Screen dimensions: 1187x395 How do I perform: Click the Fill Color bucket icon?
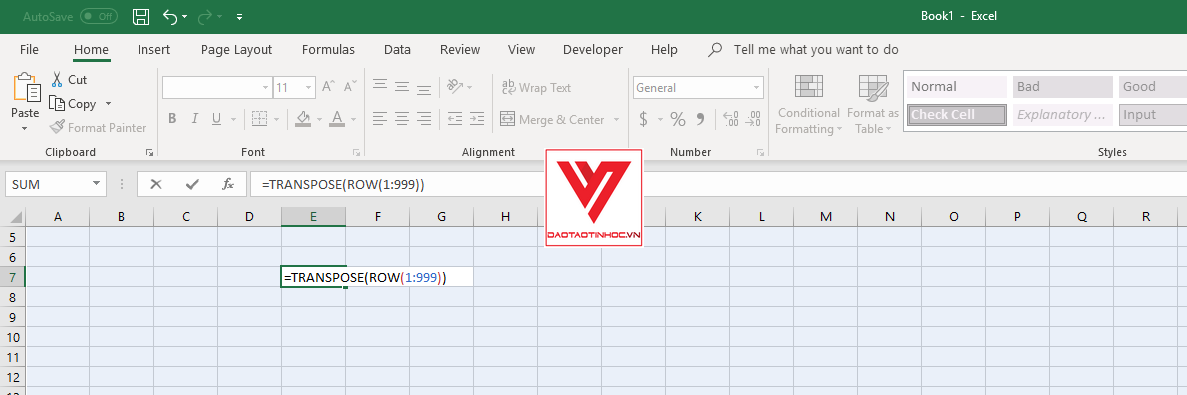(304, 119)
